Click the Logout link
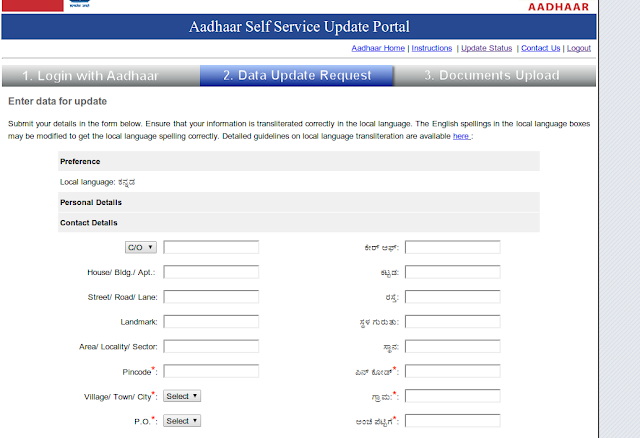 click(578, 48)
